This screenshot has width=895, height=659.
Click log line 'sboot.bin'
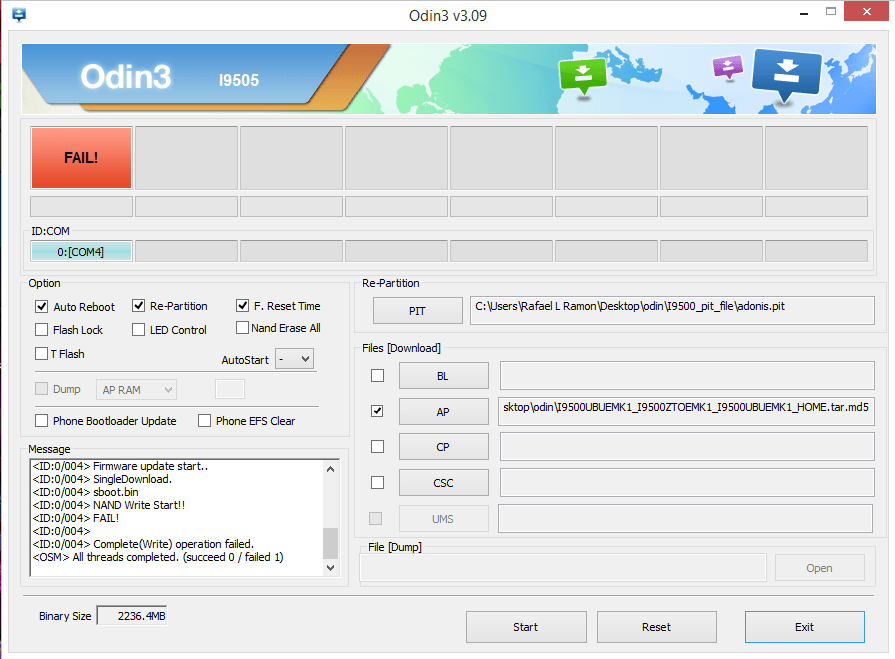[86, 492]
